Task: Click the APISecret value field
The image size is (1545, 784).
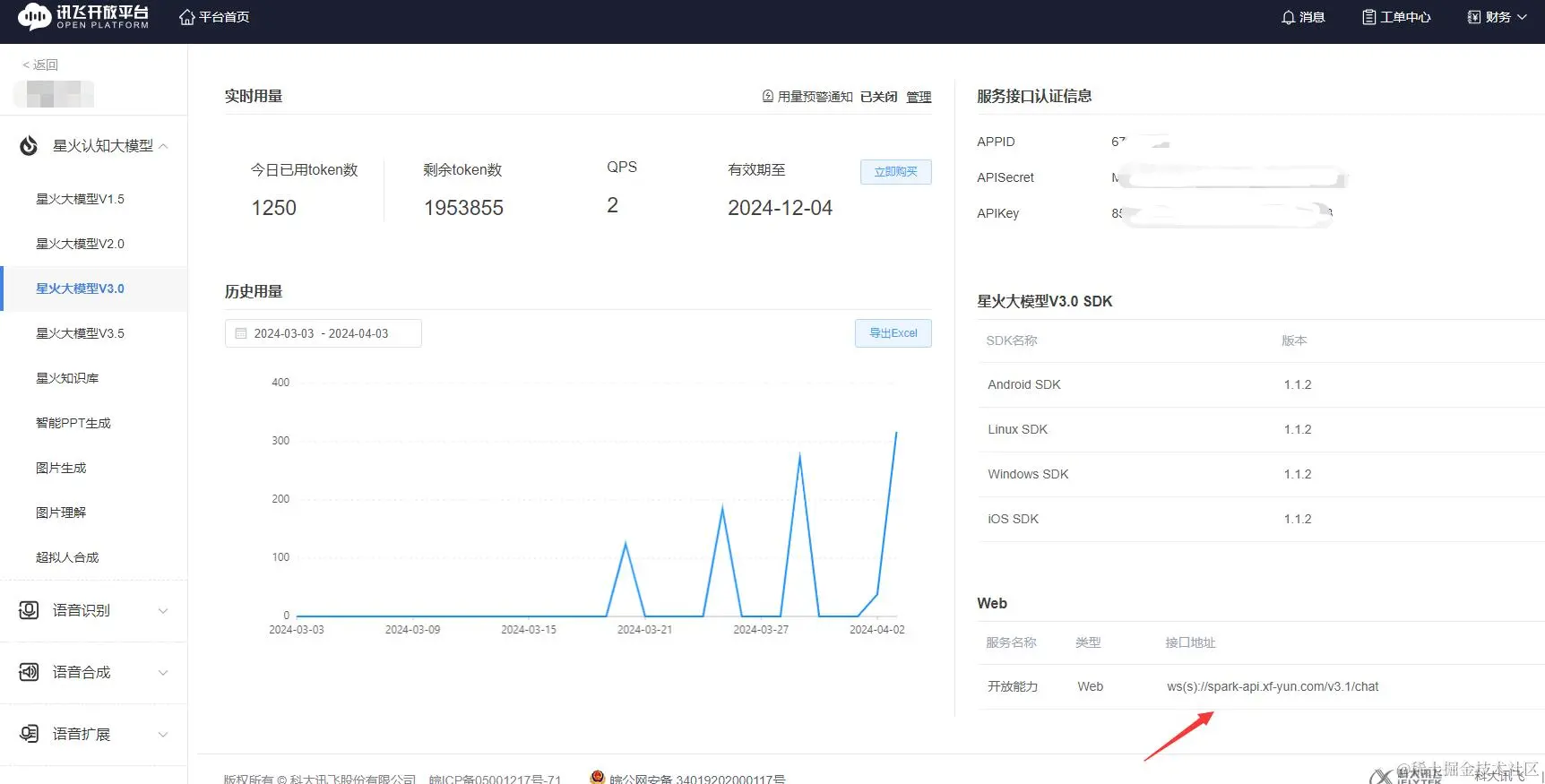Action: [1228, 177]
